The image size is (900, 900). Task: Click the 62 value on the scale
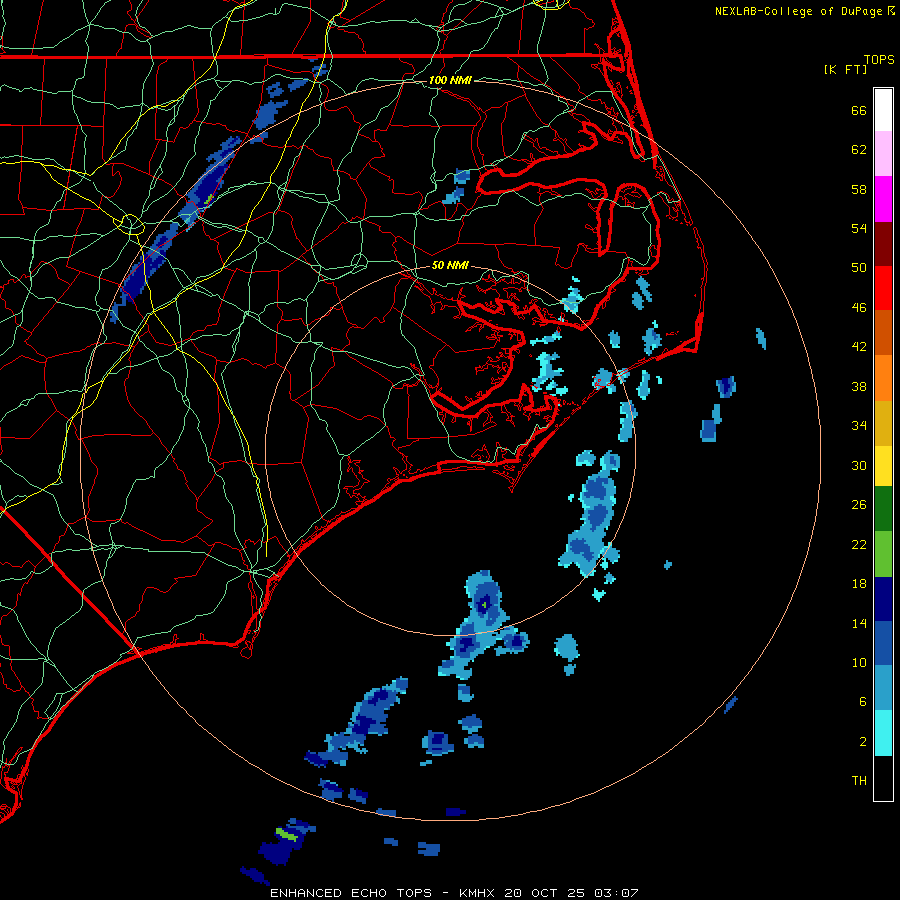pyautogui.click(x=859, y=150)
